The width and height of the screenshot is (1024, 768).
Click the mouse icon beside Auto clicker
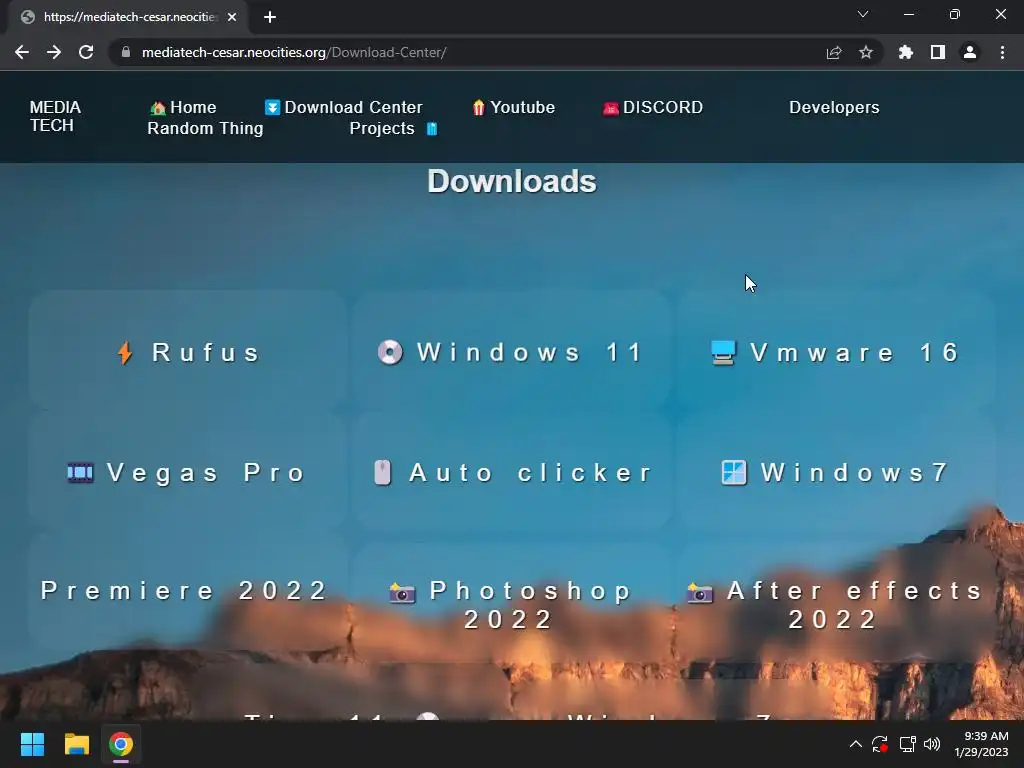point(383,472)
